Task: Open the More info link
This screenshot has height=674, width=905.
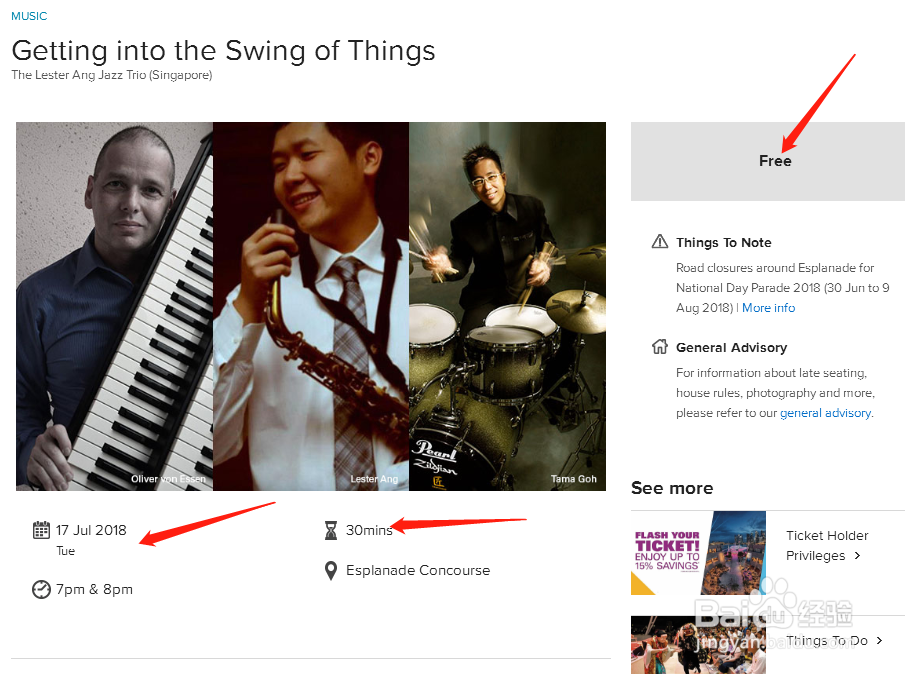Action: pyautogui.click(x=768, y=308)
